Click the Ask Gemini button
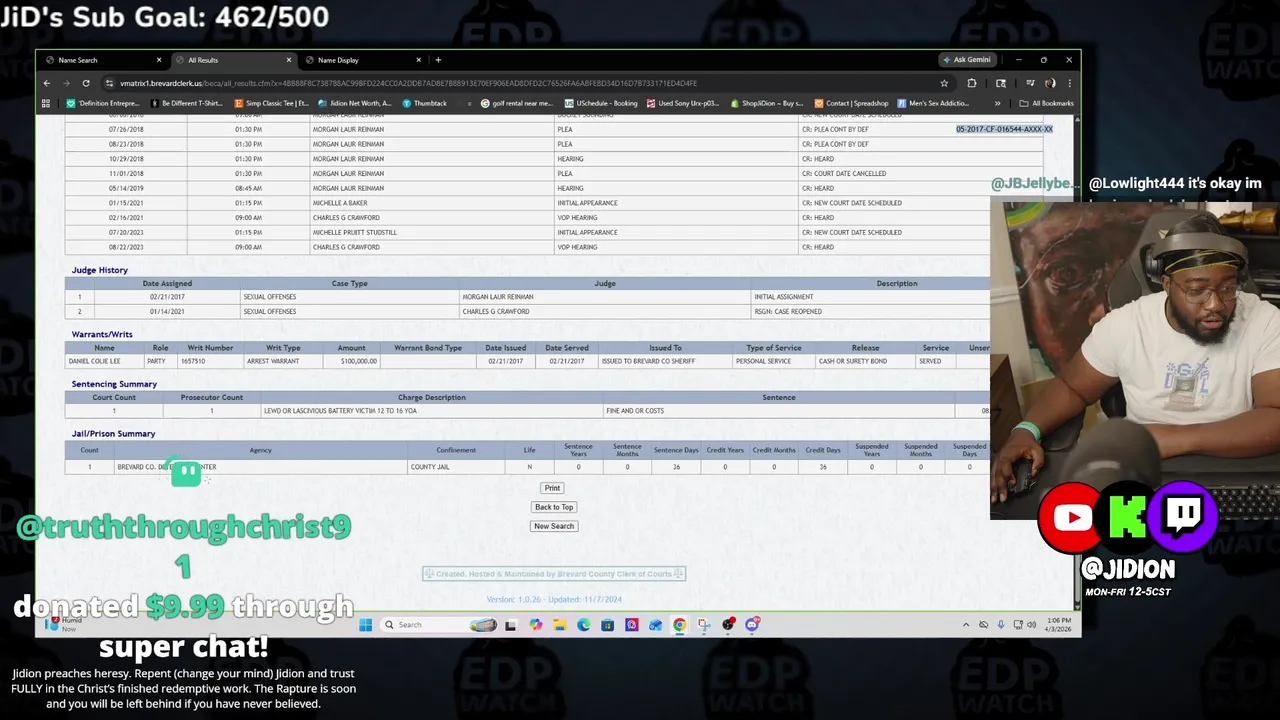Viewport: 1280px width, 720px height. (966, 60)
